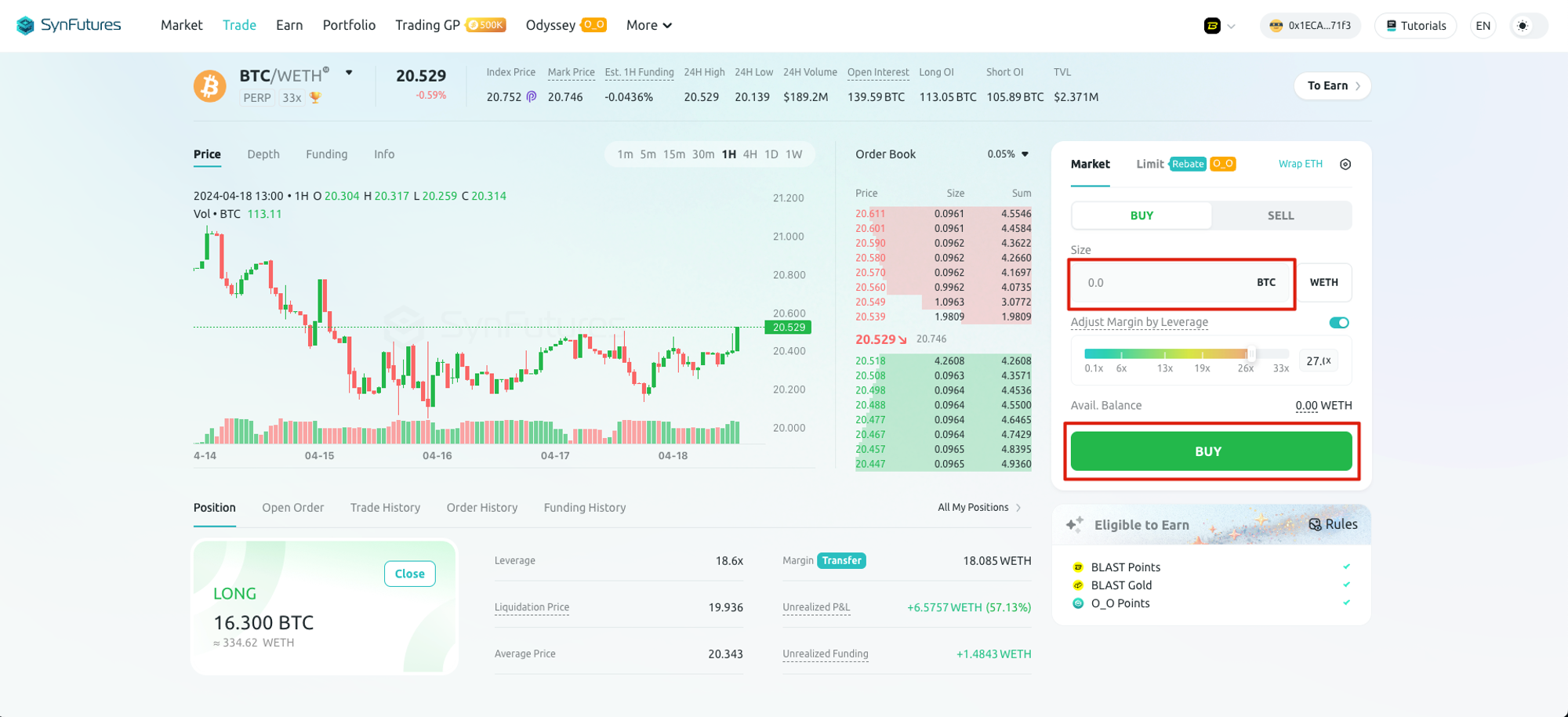The height and width of the screenshot is (717, 1568).
Task: Expand the More menu in navigation
Action: 649,26
